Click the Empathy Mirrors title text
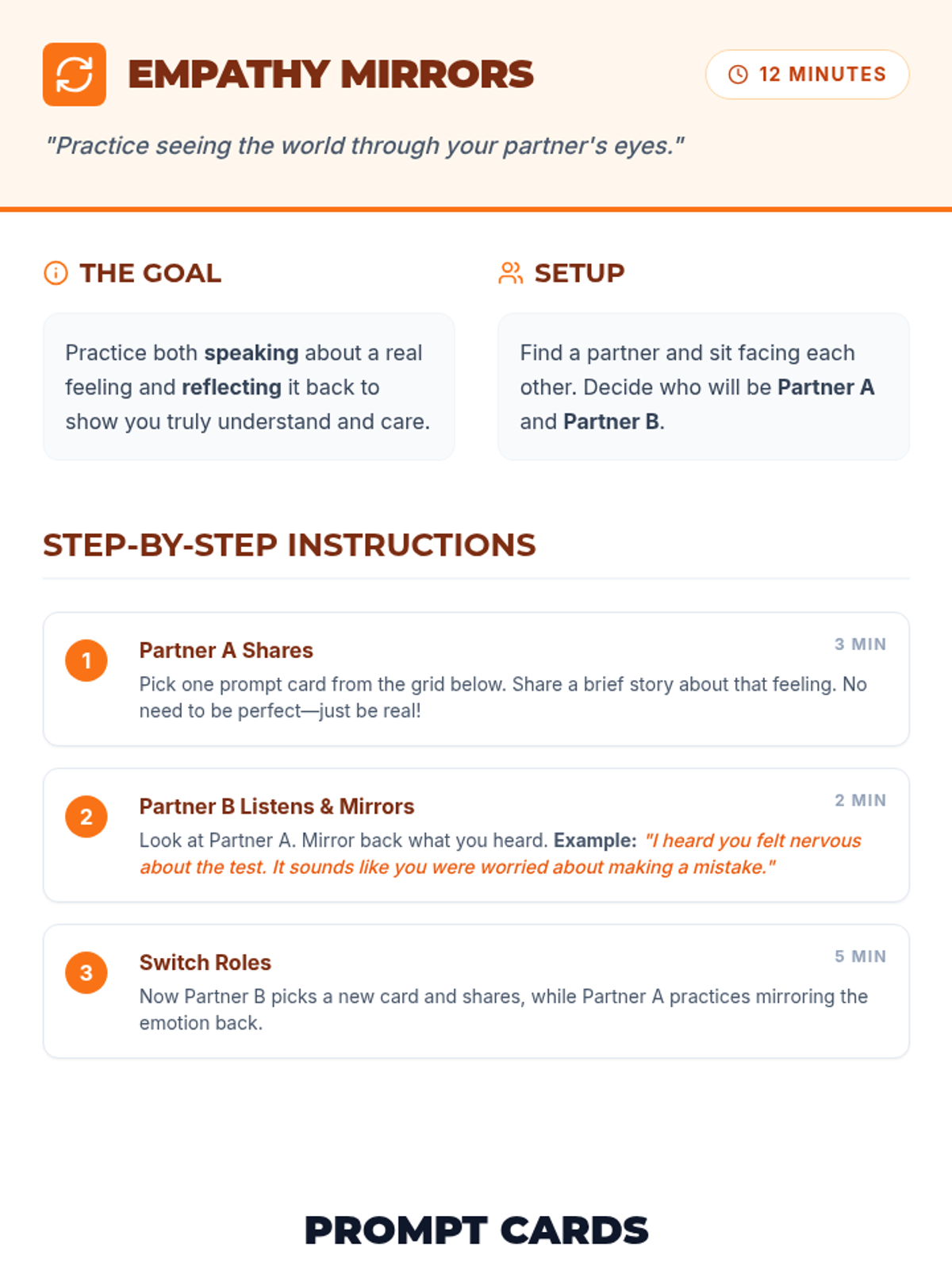Viewport: 952px width, 1270px height. tap(331, 75)
